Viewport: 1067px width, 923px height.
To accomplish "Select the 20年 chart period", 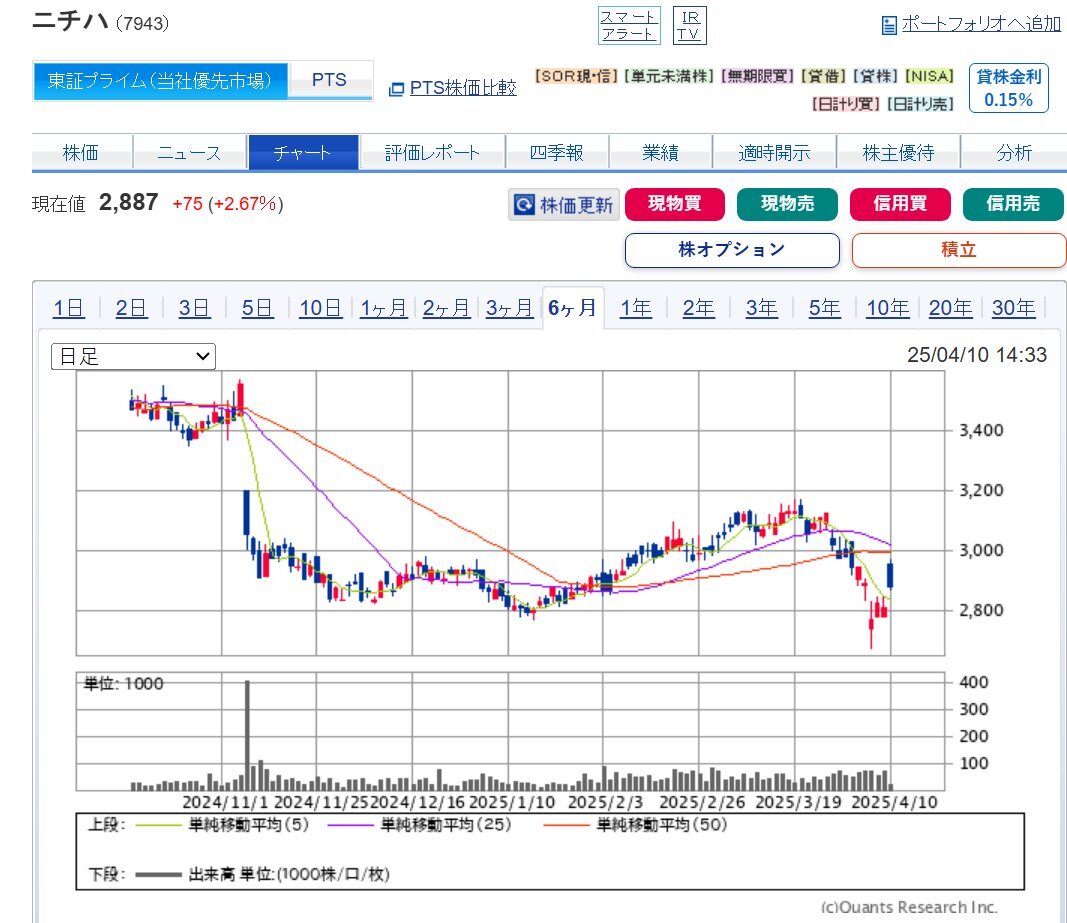I will click(951, 308).
